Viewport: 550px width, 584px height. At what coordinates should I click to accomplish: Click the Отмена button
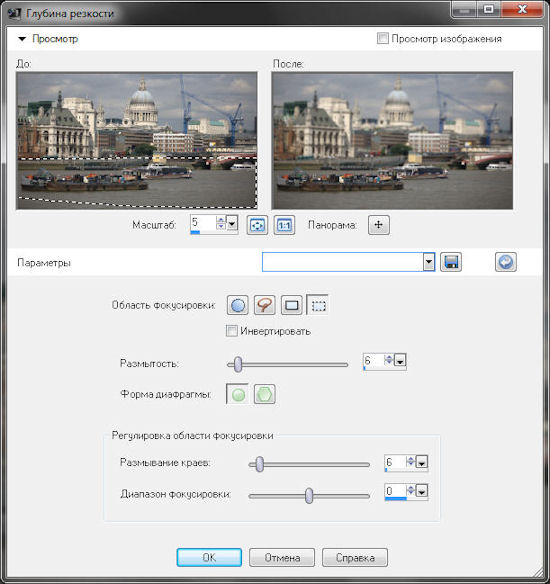click(282, 558)
